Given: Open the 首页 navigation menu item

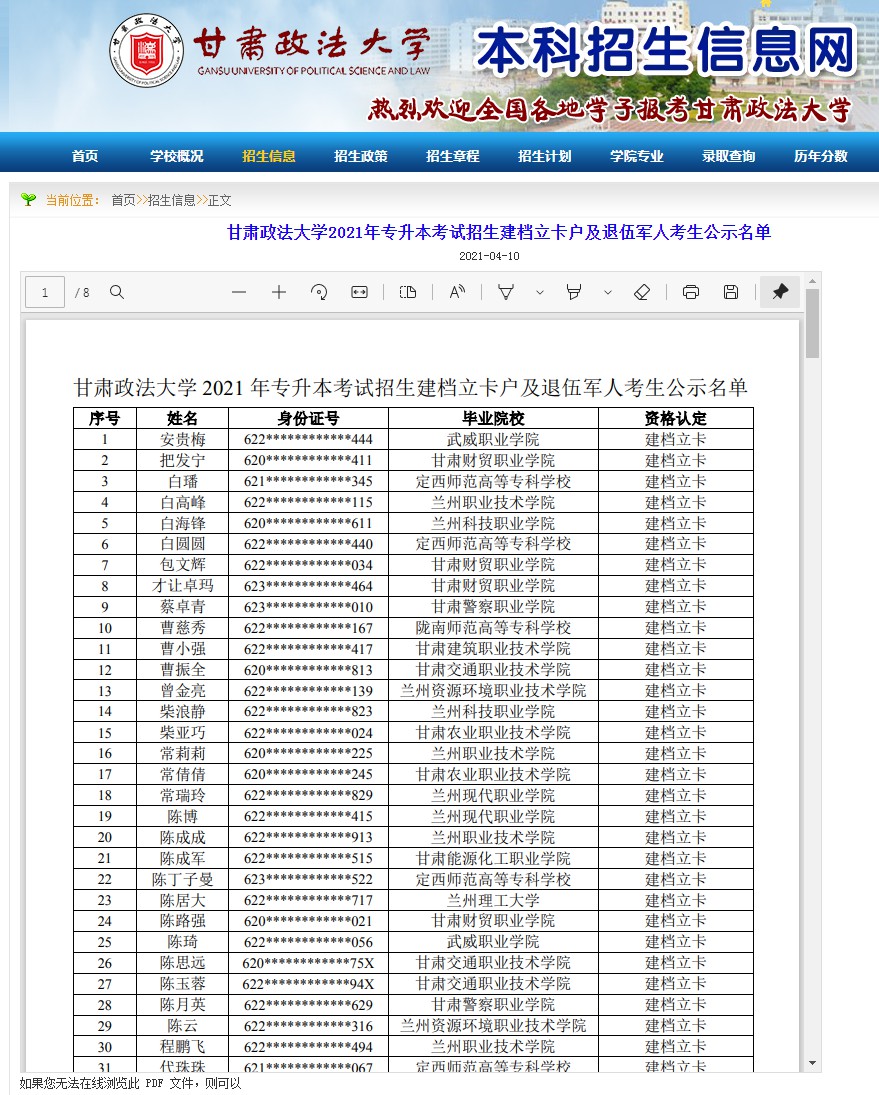Looking at the screenshot, I should pos(85,156).
